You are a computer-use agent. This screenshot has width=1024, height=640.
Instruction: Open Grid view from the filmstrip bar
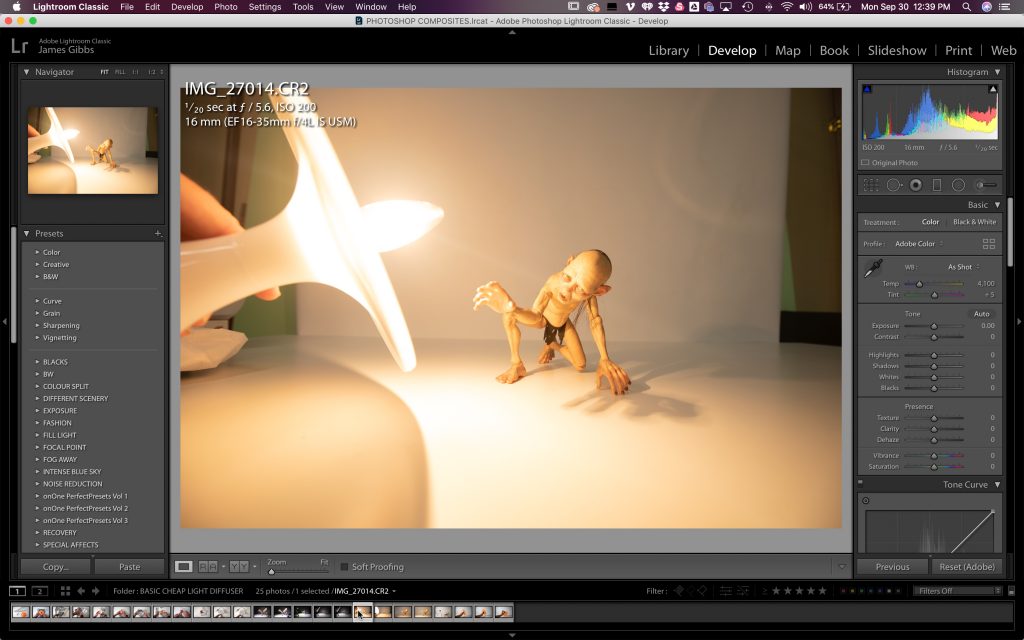tap(65, 591)
